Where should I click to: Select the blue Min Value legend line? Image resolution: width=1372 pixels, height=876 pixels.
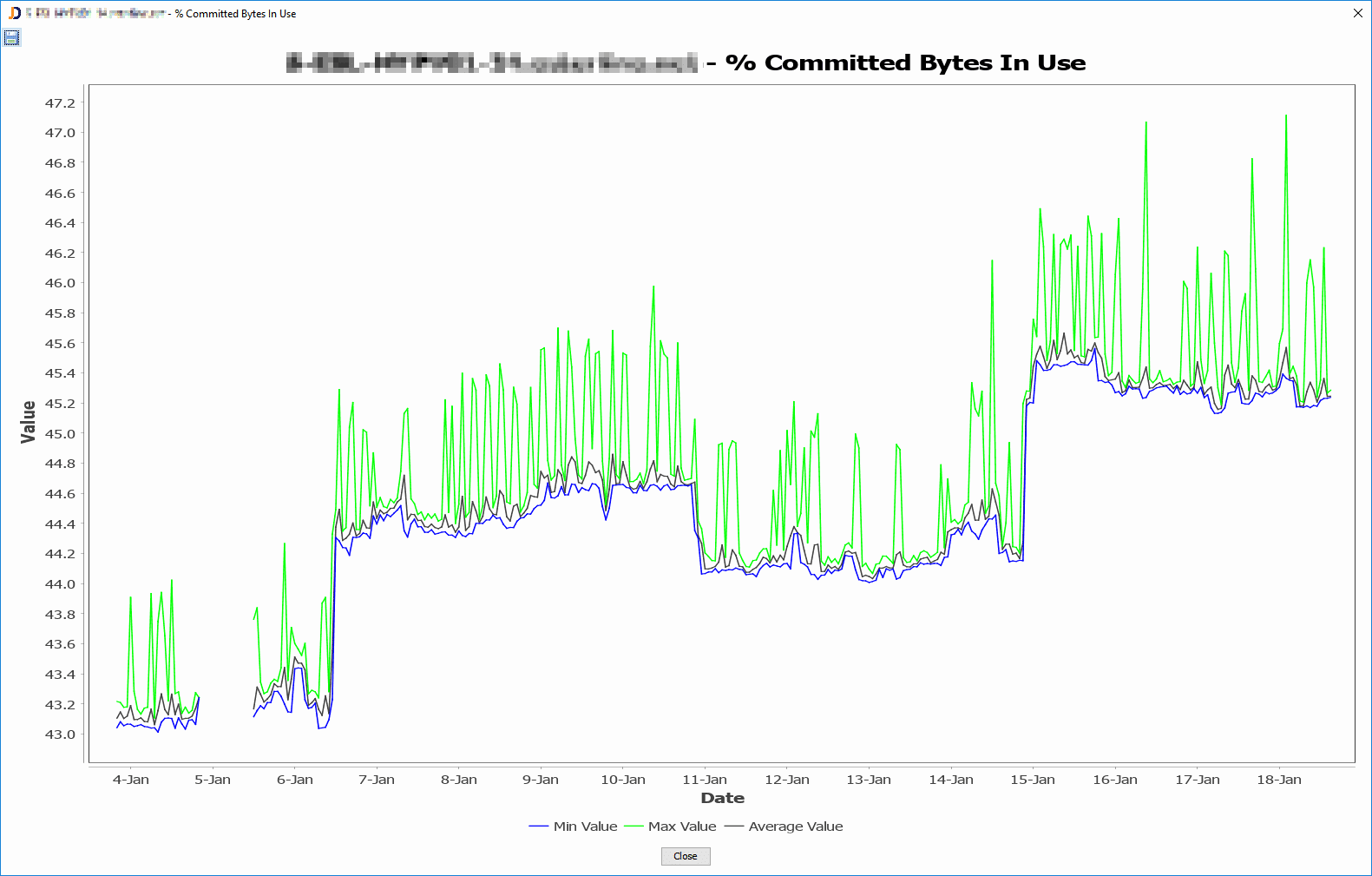pyautogui.click(x=539, y=827)
